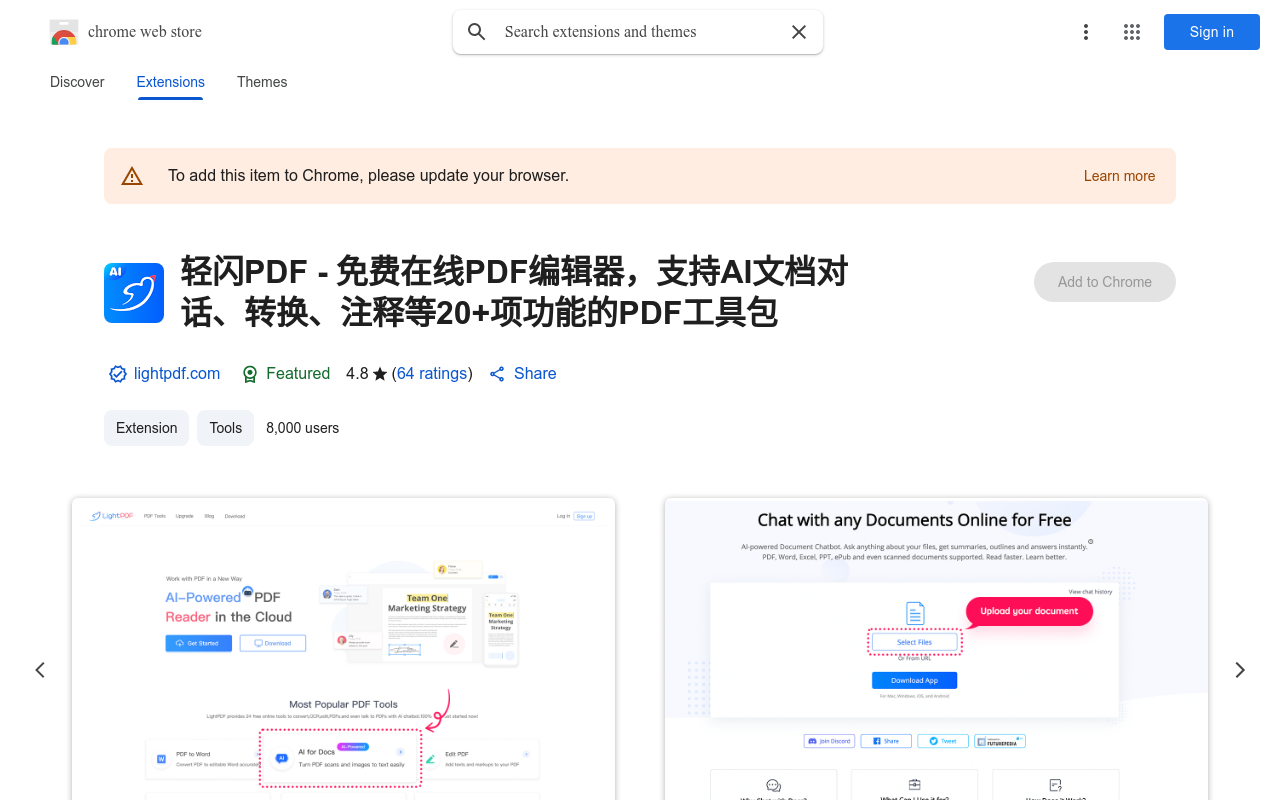Open the three-dot more options menu

[x=1086, y=32]
